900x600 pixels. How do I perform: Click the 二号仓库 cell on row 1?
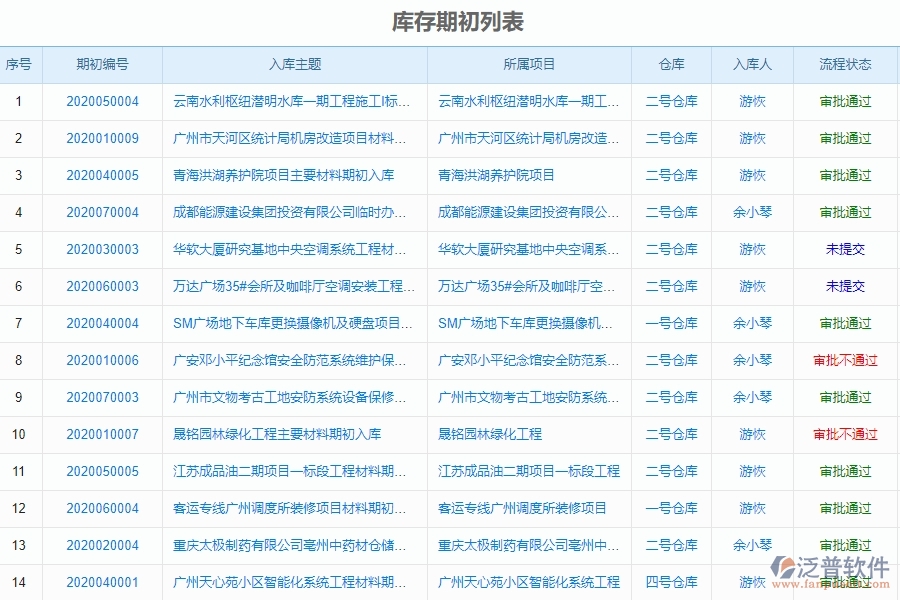[x=671, y=102]
